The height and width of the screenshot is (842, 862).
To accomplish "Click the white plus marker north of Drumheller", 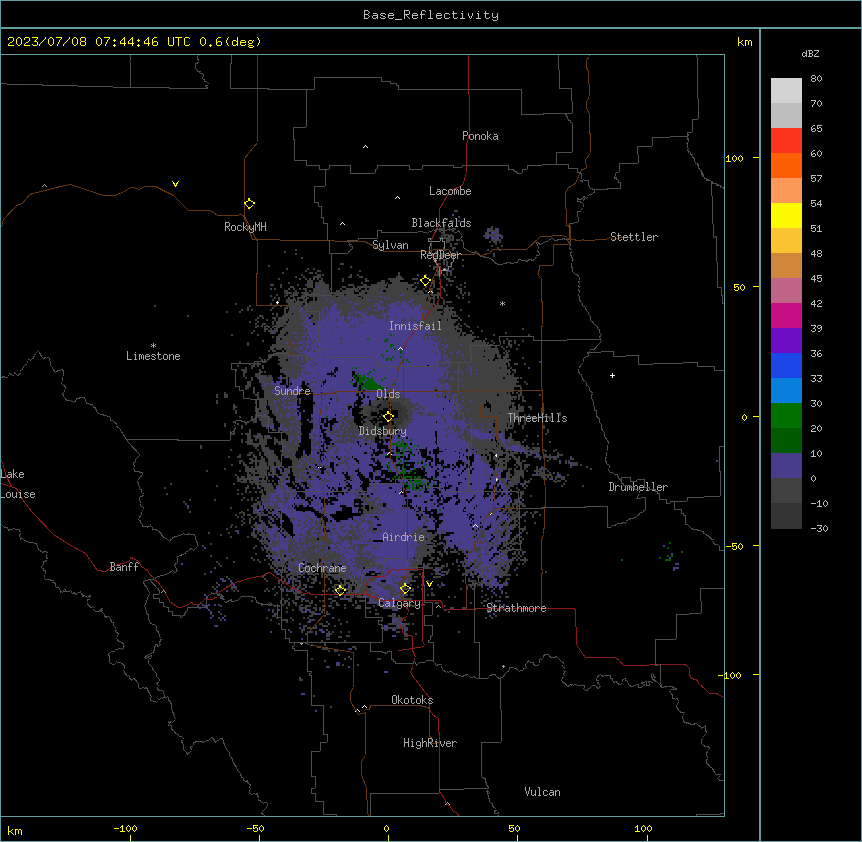I will pos(612,375).
